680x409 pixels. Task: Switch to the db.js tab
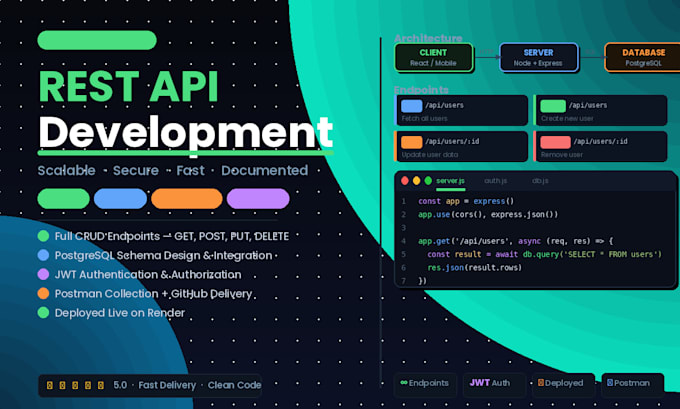click(x=540, y=181)
